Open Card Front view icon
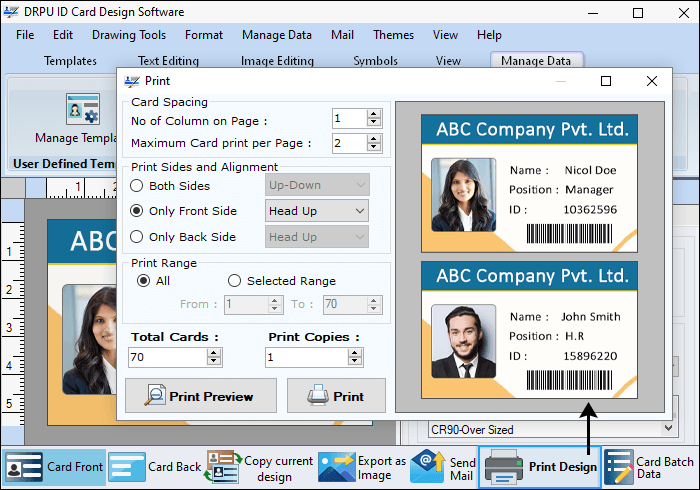The height and width of the screenshot is (490, 700). point(24,467)
